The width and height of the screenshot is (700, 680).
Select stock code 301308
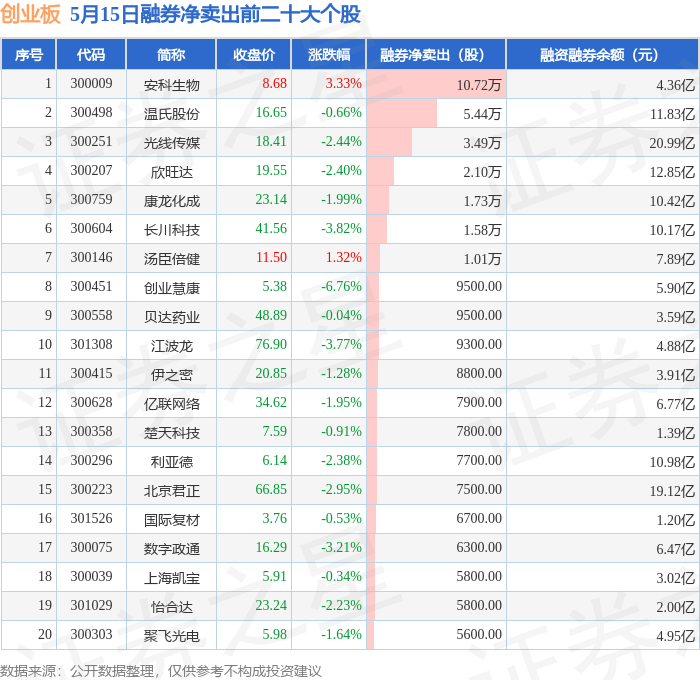coord(91,345)
